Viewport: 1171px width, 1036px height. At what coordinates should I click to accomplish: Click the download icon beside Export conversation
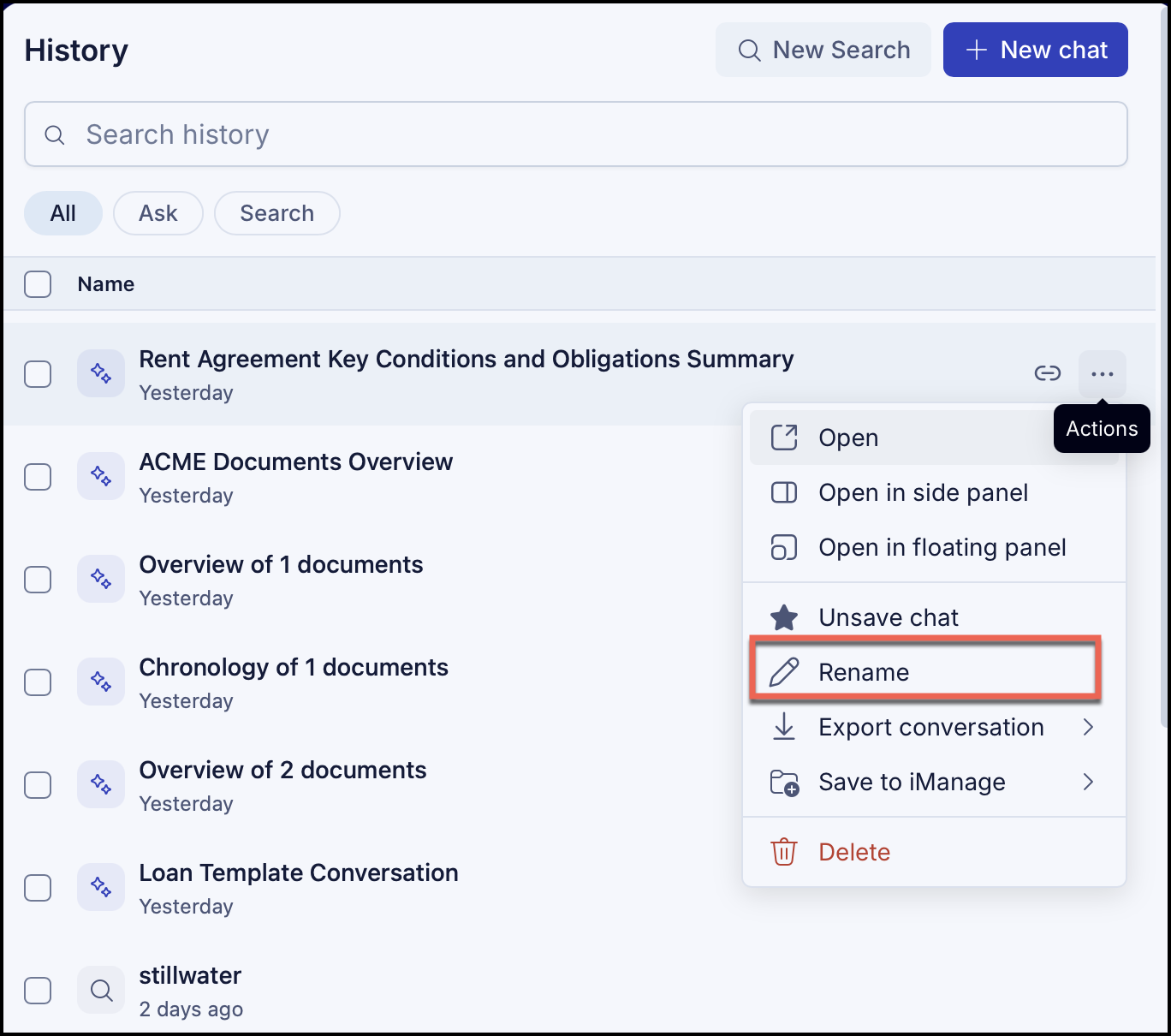[784, 727]
